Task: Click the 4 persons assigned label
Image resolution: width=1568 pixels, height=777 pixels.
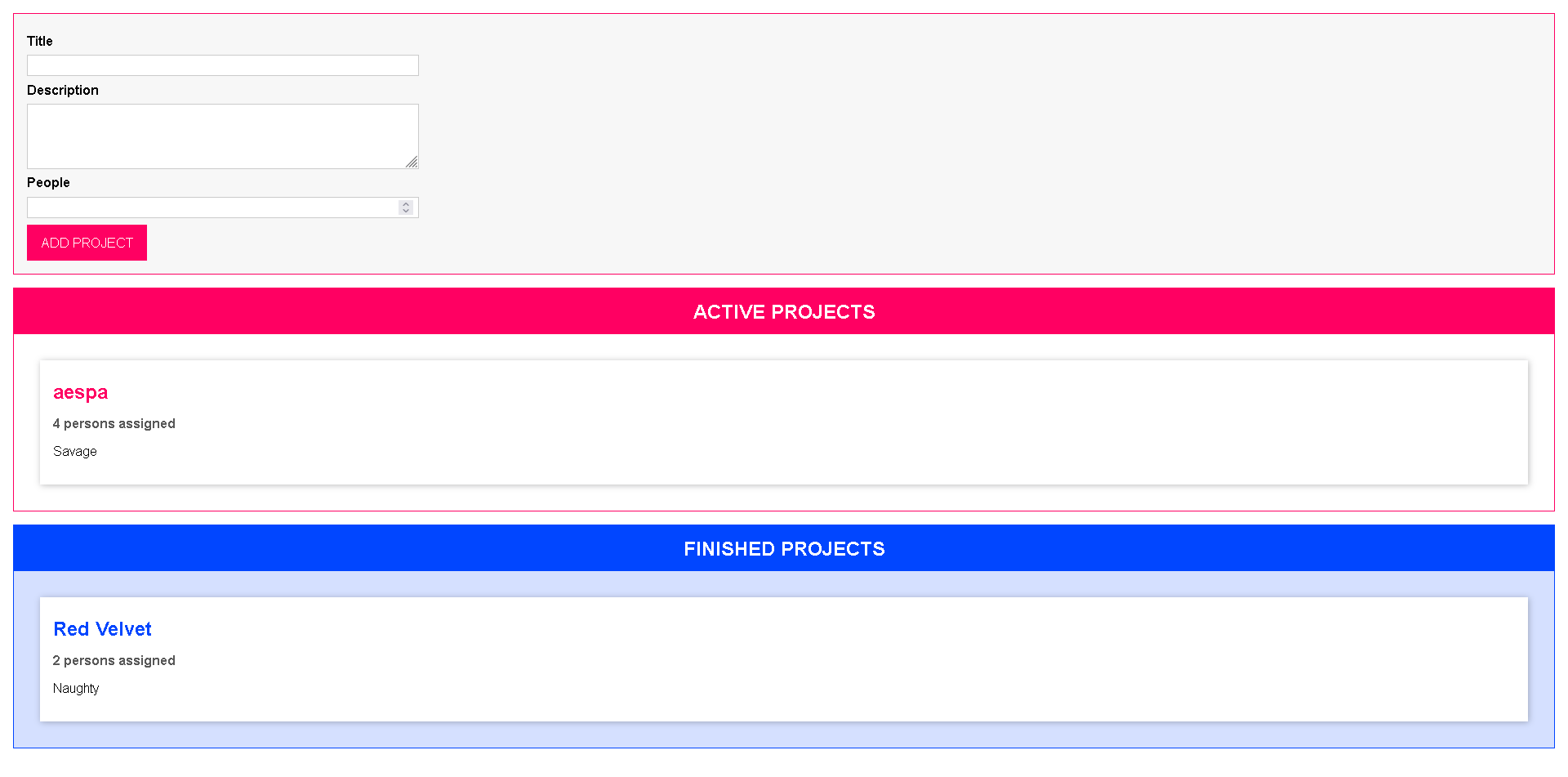Action: point(114,423)
